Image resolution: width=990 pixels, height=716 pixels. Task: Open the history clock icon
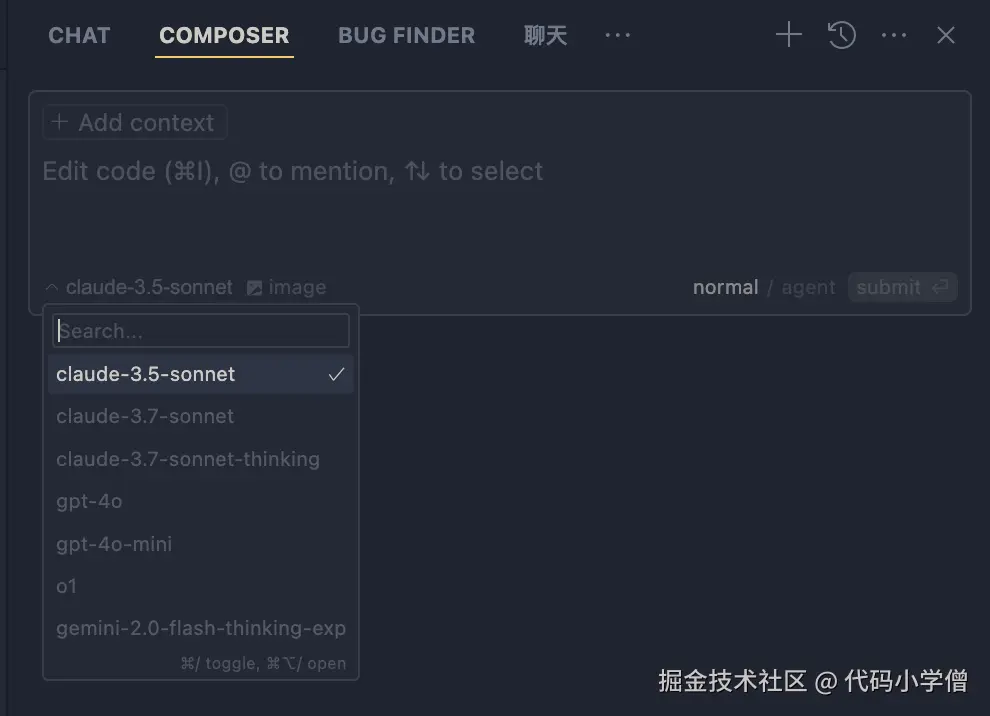(x=842, y=36)
